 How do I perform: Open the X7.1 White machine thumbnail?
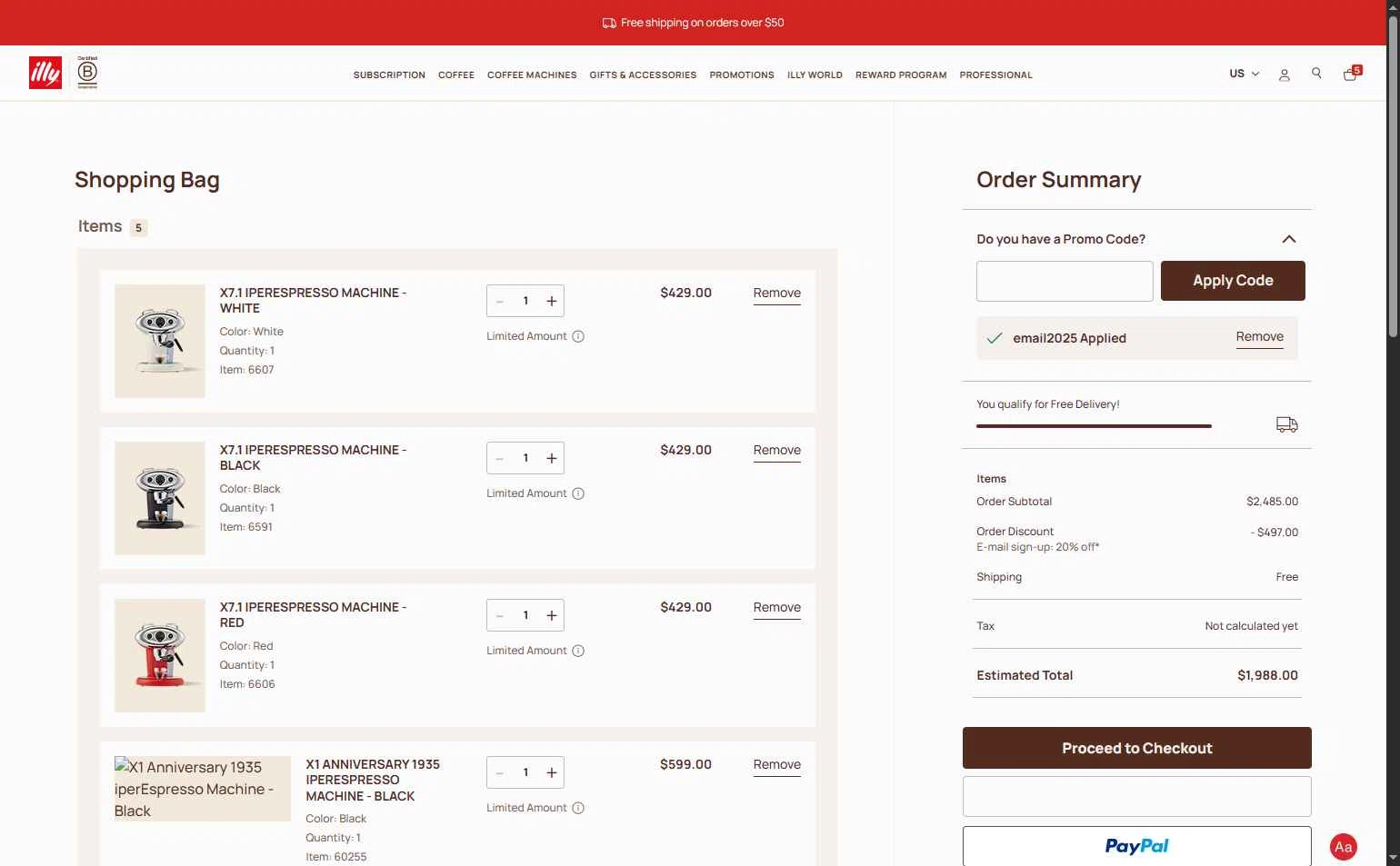(x=160, y=341)
